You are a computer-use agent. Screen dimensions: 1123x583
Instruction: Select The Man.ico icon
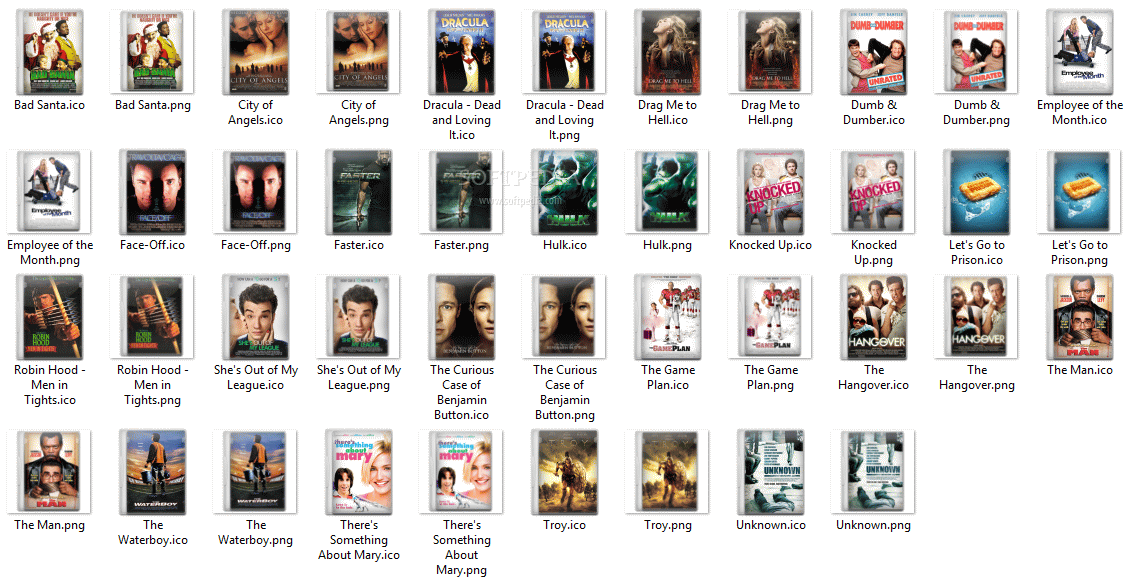click(1079, 317)
